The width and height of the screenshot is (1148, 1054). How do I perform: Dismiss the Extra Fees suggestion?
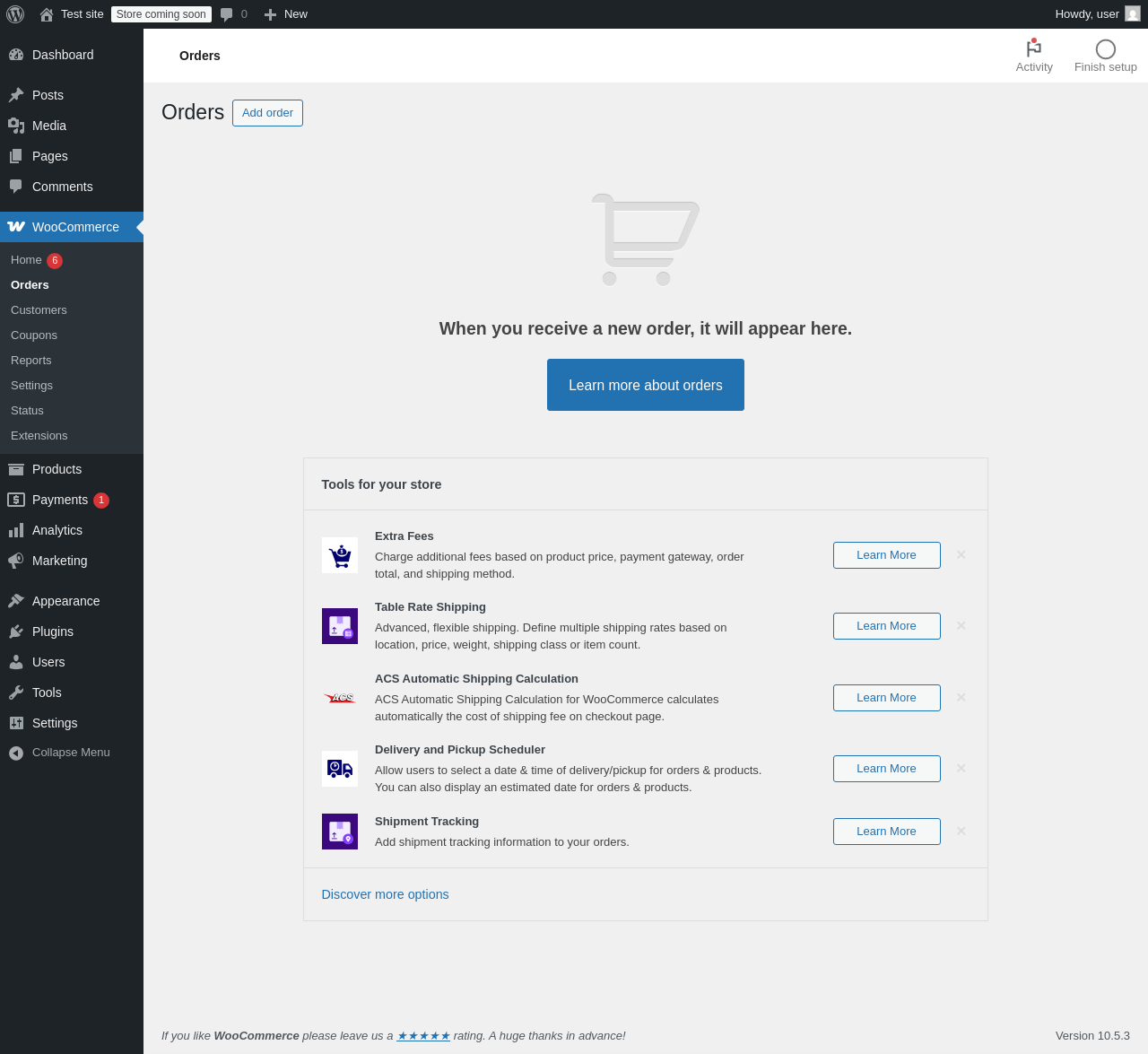coord(961,555)
